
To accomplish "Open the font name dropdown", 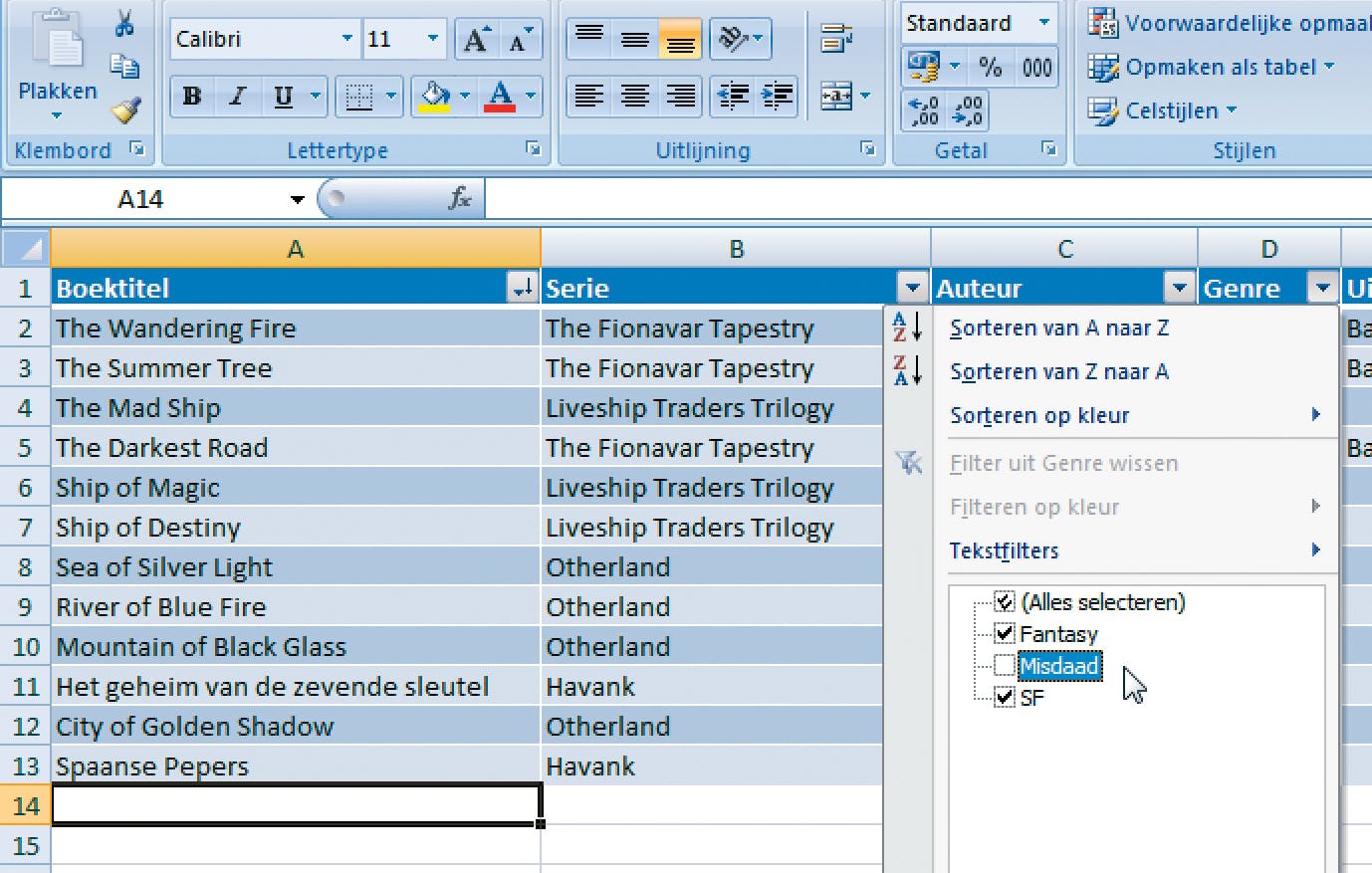I will (347, 39).
